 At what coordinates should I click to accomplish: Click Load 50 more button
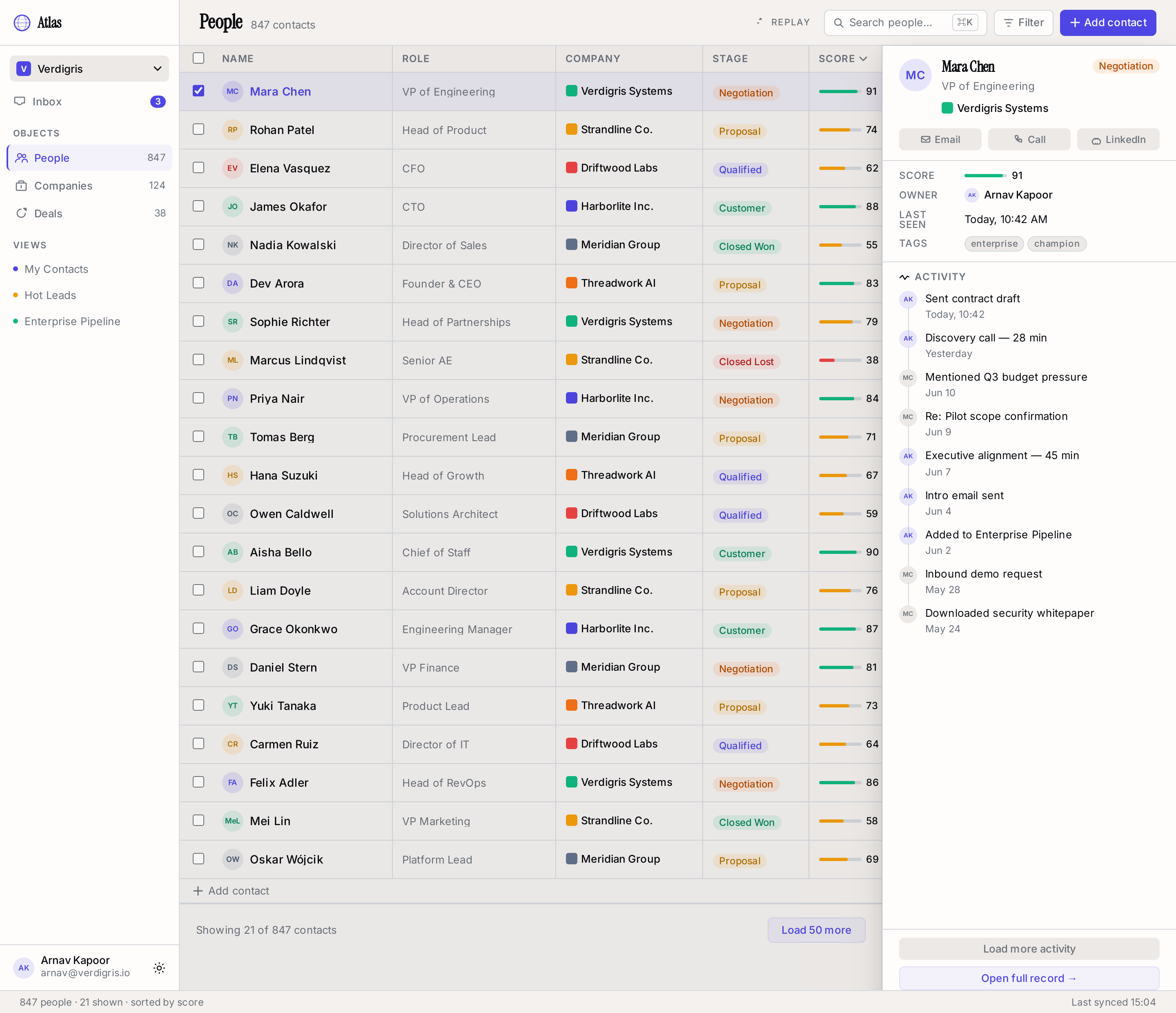click(816, 930)
